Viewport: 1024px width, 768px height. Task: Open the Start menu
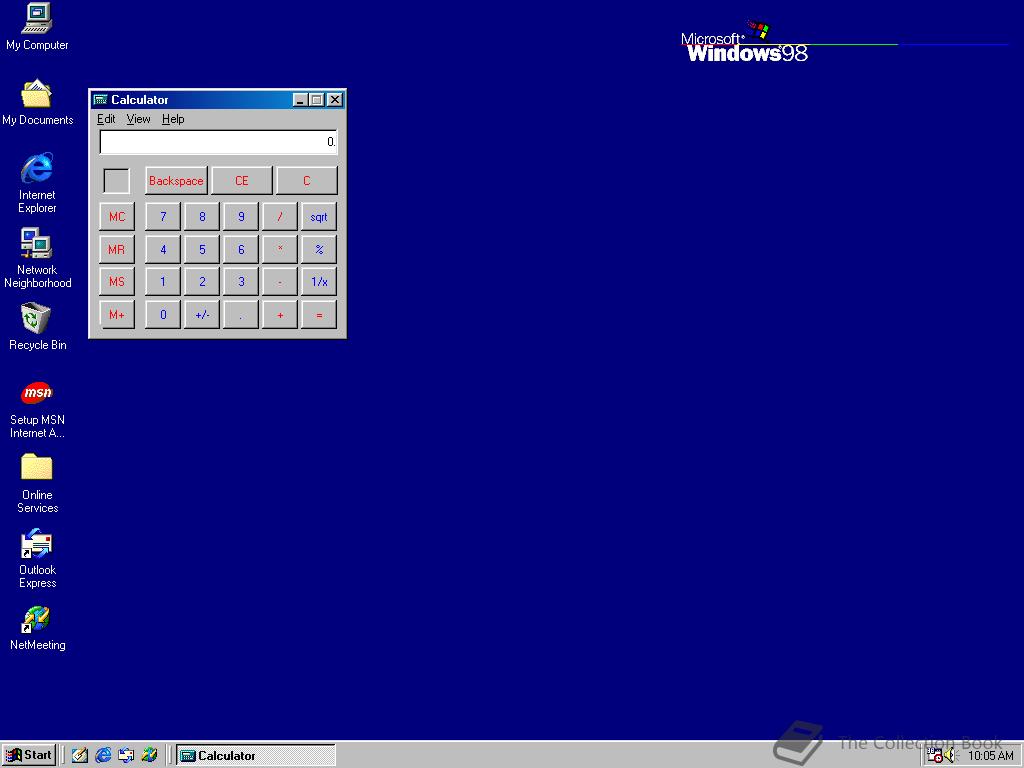pyautogui.click(x=29, y=756)
